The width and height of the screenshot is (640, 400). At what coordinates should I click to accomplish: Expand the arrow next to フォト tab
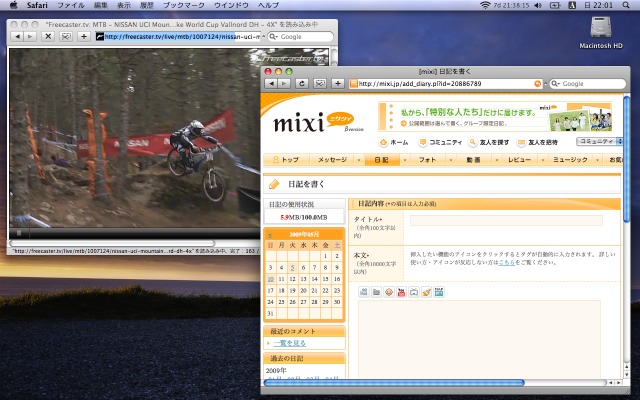coord(451,160)
